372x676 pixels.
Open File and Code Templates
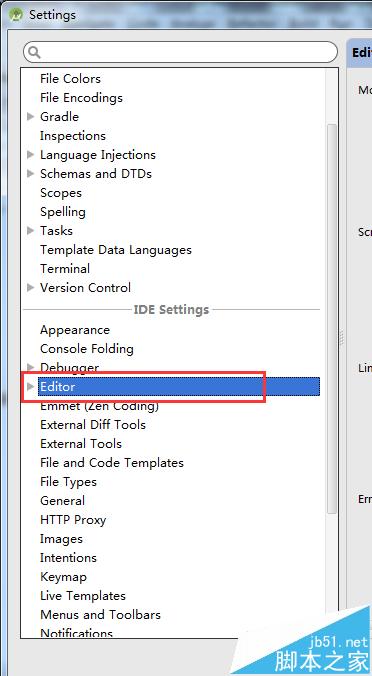point(112,463)
